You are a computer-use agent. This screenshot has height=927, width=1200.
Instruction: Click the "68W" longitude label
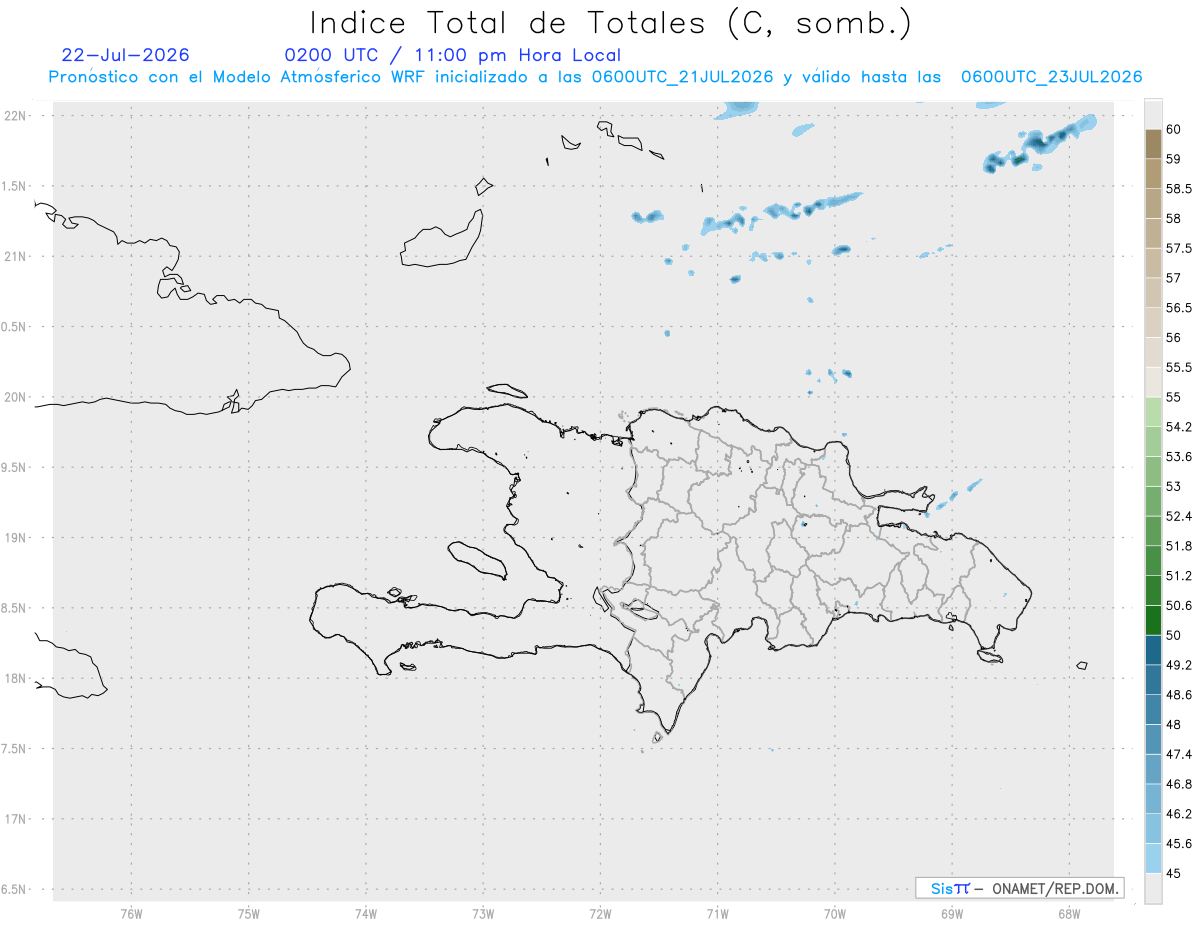(1068, 914)
